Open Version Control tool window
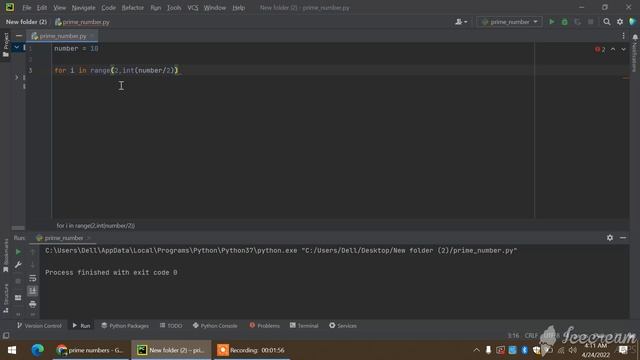Screen dimensions: 640x360 coord(39,325)
